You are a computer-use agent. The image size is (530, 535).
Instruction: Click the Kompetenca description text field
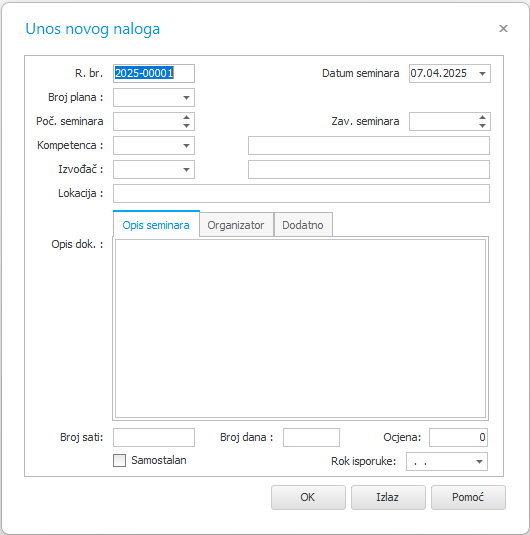[x=369, y=146]
